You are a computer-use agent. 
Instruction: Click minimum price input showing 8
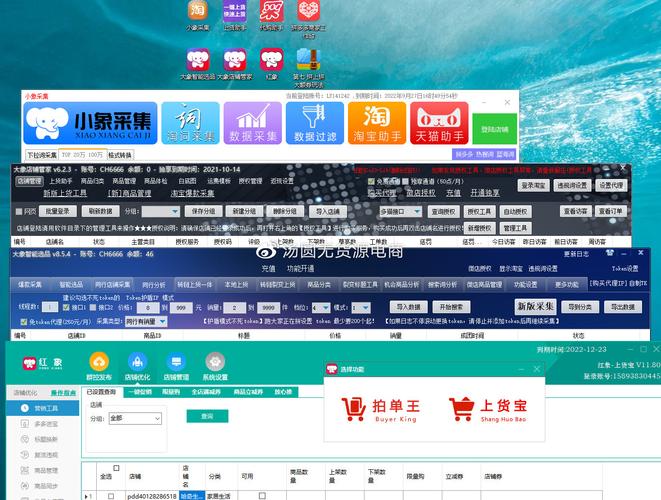click(x=148, y=308)
